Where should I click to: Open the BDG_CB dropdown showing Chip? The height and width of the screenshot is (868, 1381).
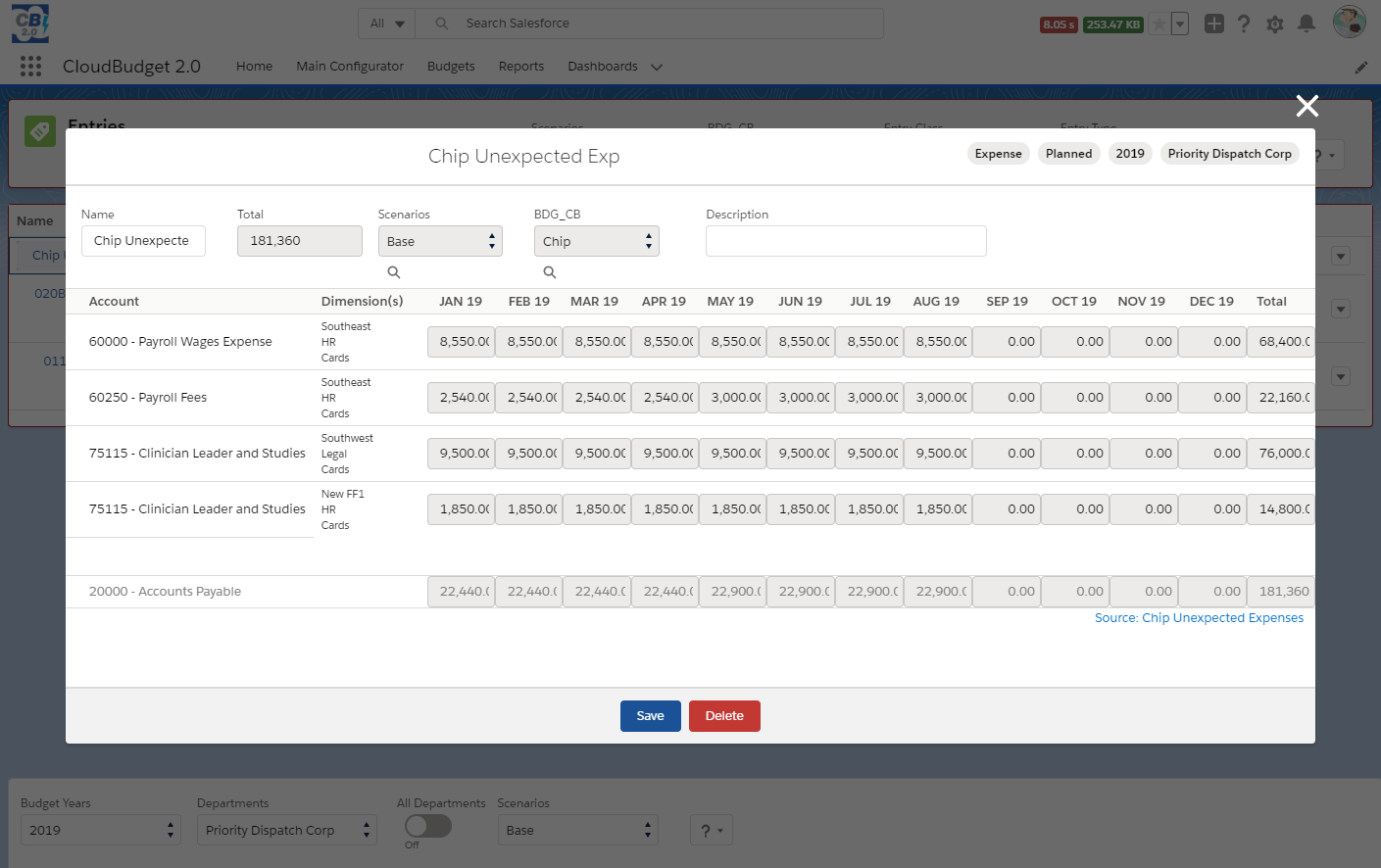(596, 241)
